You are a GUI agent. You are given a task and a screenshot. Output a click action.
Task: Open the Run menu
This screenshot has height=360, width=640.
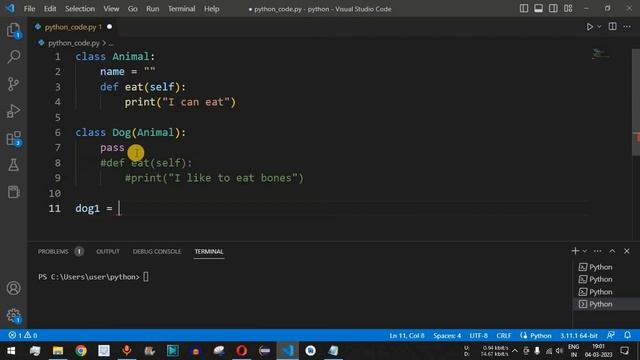[153, 9]
